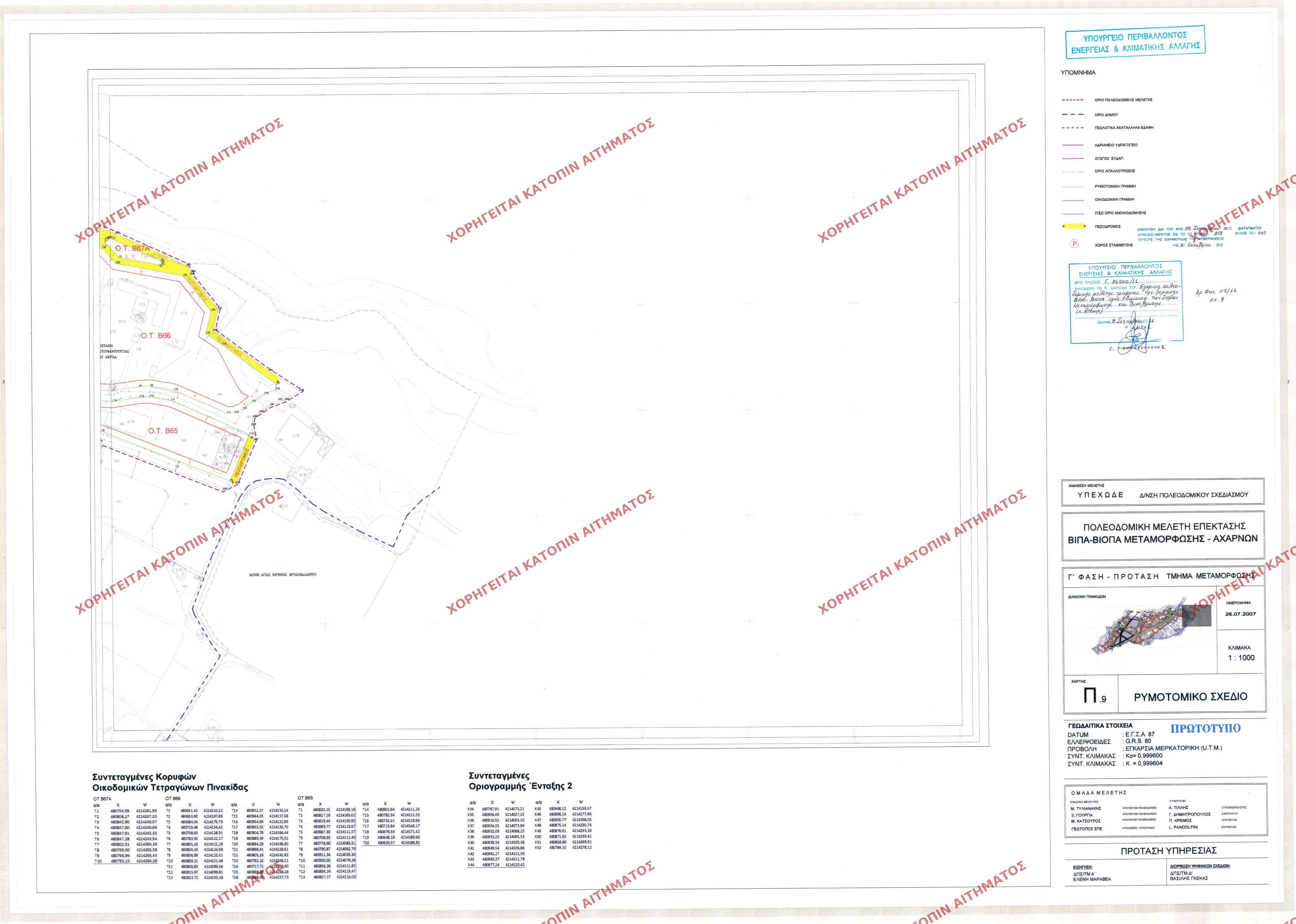1296x924 pixels.
Task: Click the ΜΟΝΗ ΑΓΙΑΣ ΕΙΡΗΝΗΣ ΧΡΥΣΟΒΑΛΑΝΤΟΥ map label
Action: pos(283,575)
